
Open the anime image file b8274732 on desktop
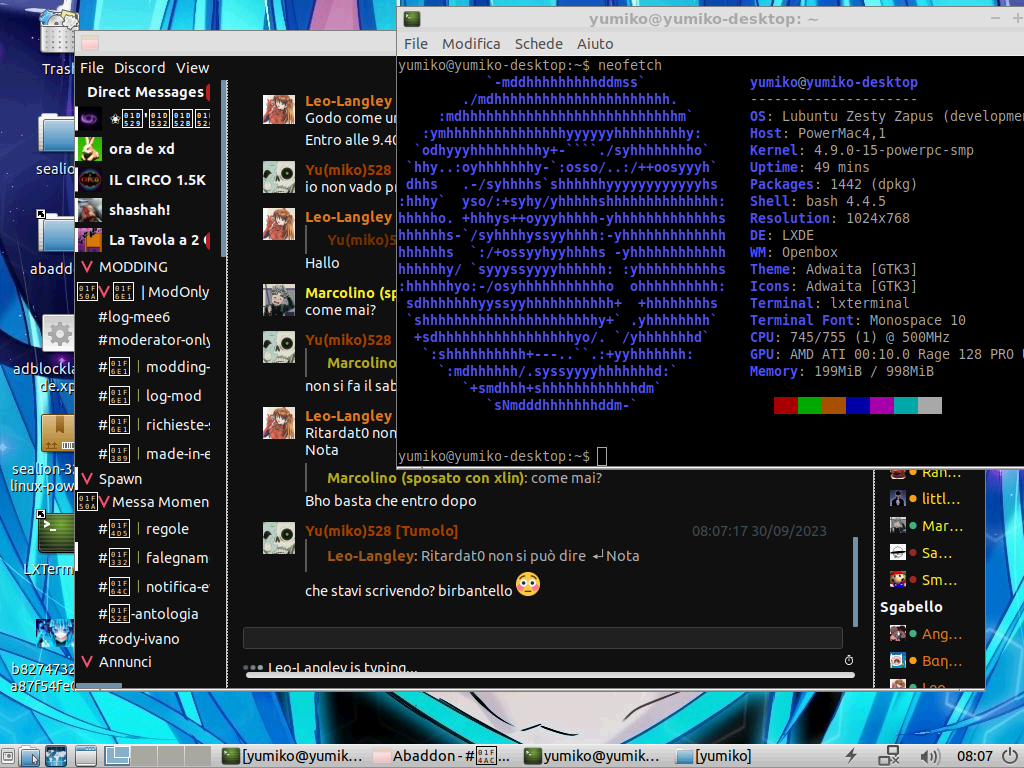pyautogui.click(x=55, y=633)
